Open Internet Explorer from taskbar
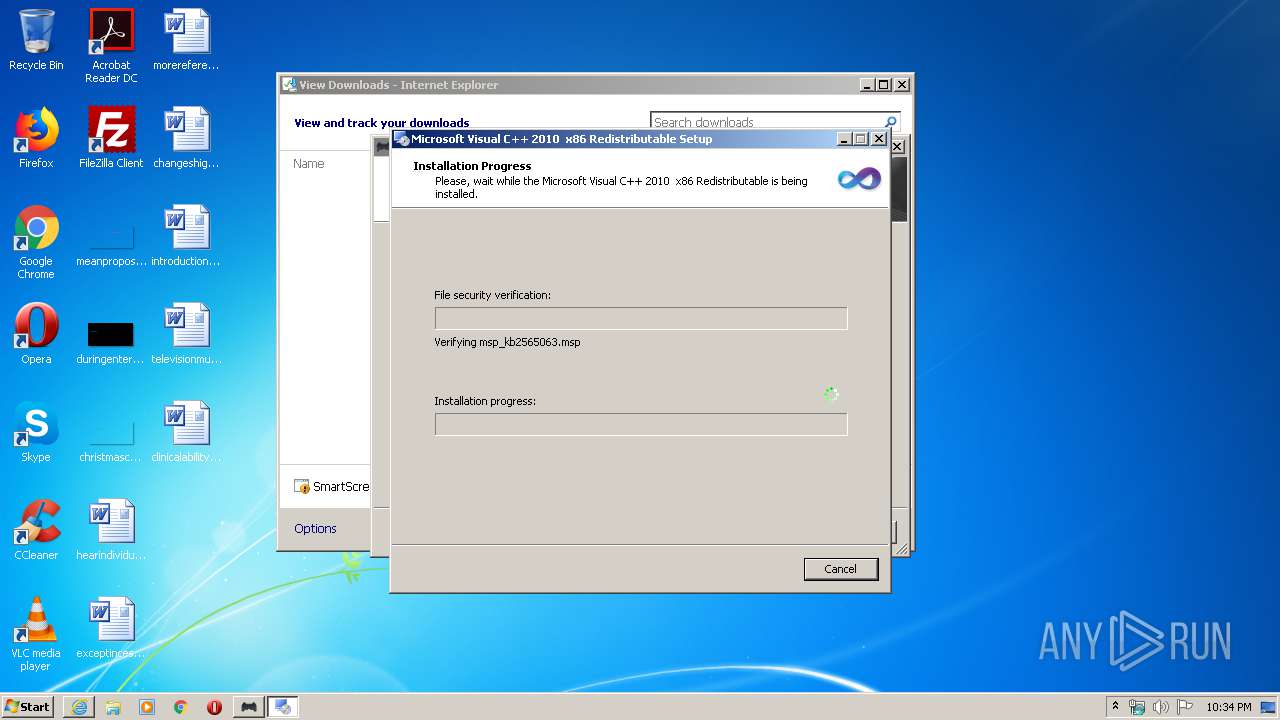The width and height of the screenshot is (1280, 720). (79, 707)
